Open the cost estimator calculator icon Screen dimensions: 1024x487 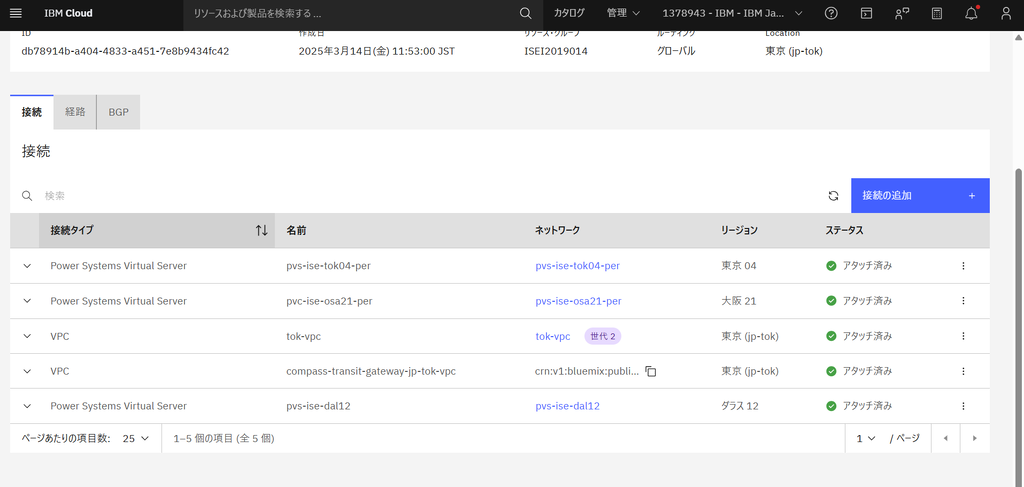tap(937, 13)
